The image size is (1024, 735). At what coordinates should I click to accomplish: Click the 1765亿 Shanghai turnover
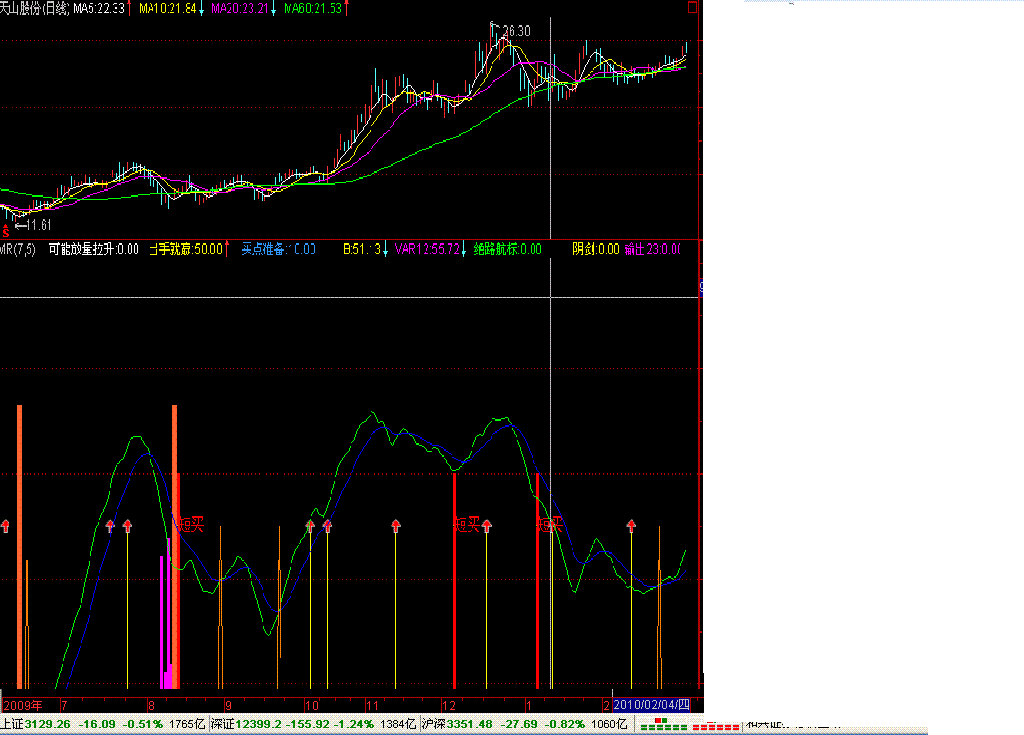click(187, 724)
